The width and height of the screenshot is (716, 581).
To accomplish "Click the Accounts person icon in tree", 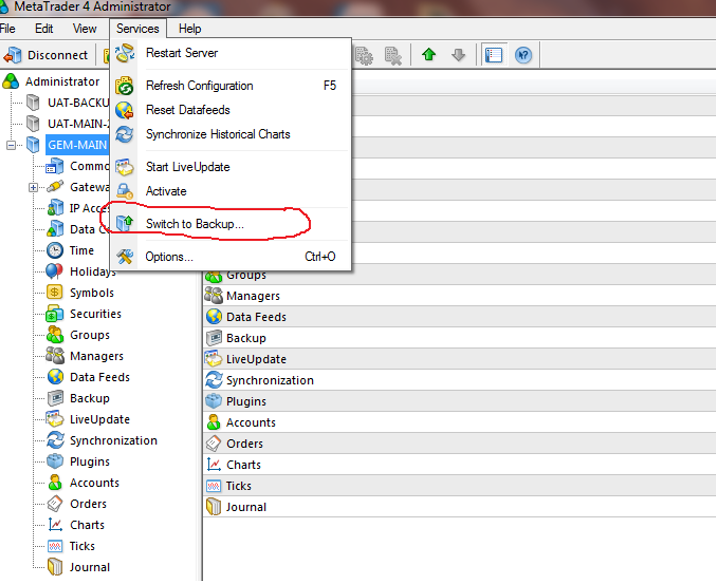I will click(x=55, y=482).
